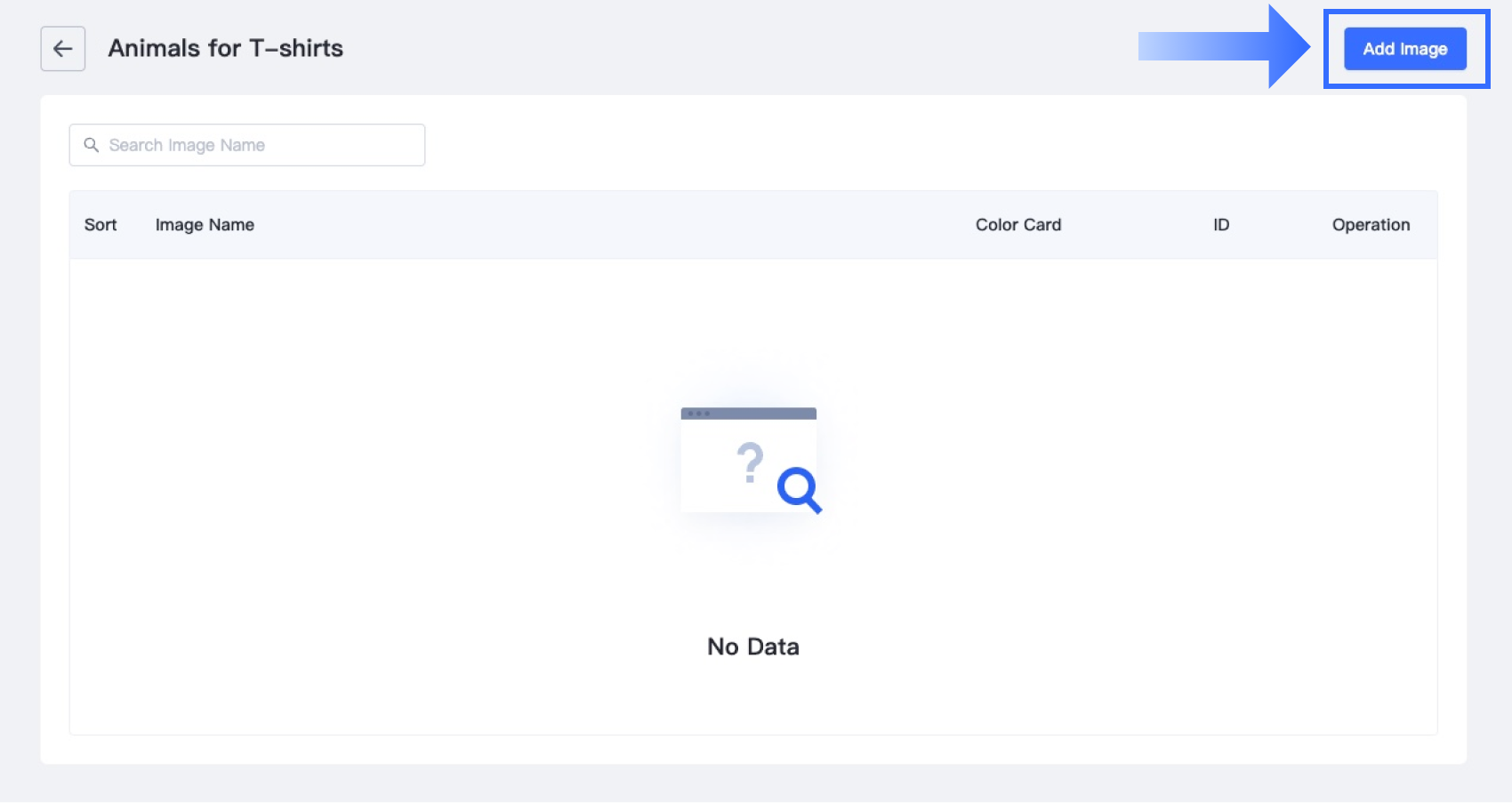Viewport: 1512px width, 803px height.
Task: Click the Animals for T-shirts page title
Action: click(225, 48)
